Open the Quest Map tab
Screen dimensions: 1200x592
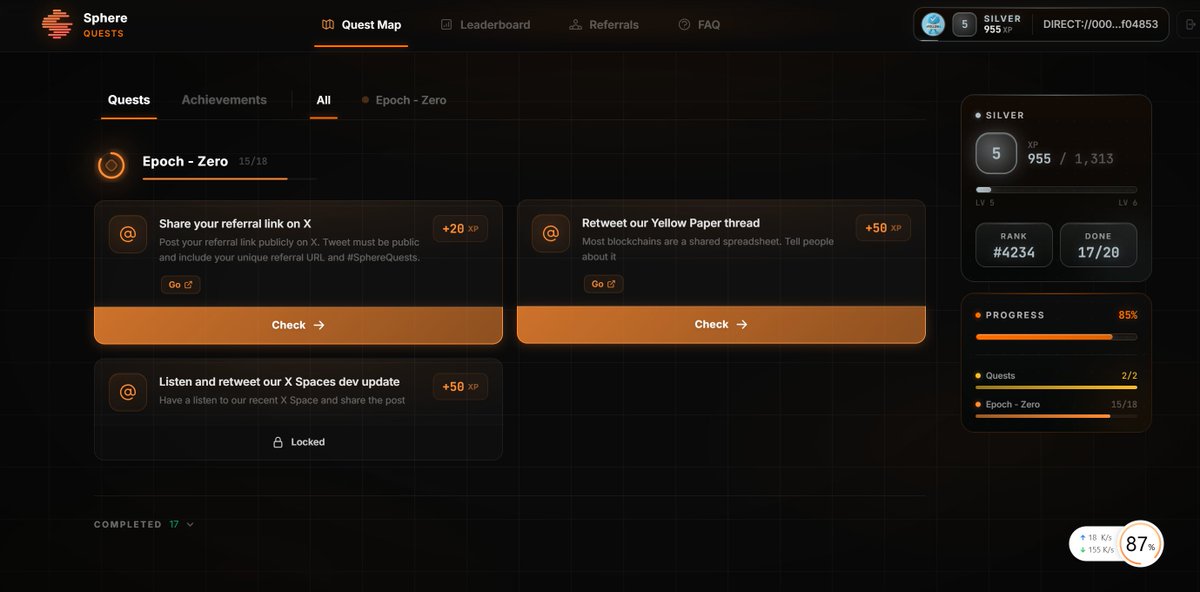pyautogui.click(x=361, y=24)
